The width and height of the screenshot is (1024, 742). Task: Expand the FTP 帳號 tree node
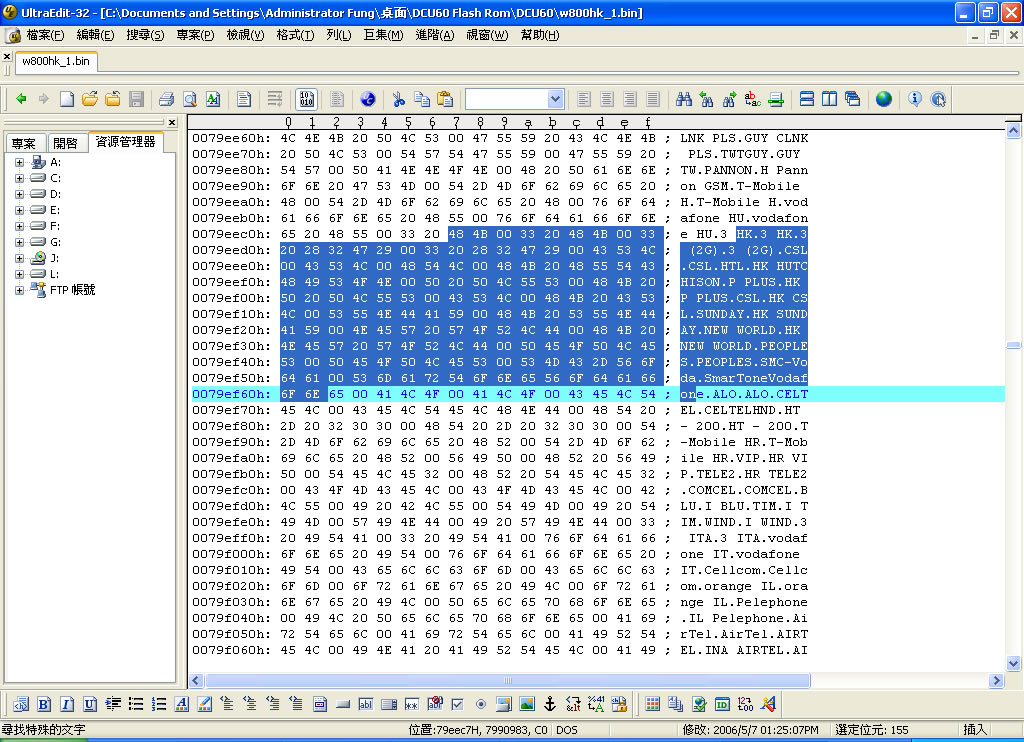pyautogui.click(x=19, y=290)
